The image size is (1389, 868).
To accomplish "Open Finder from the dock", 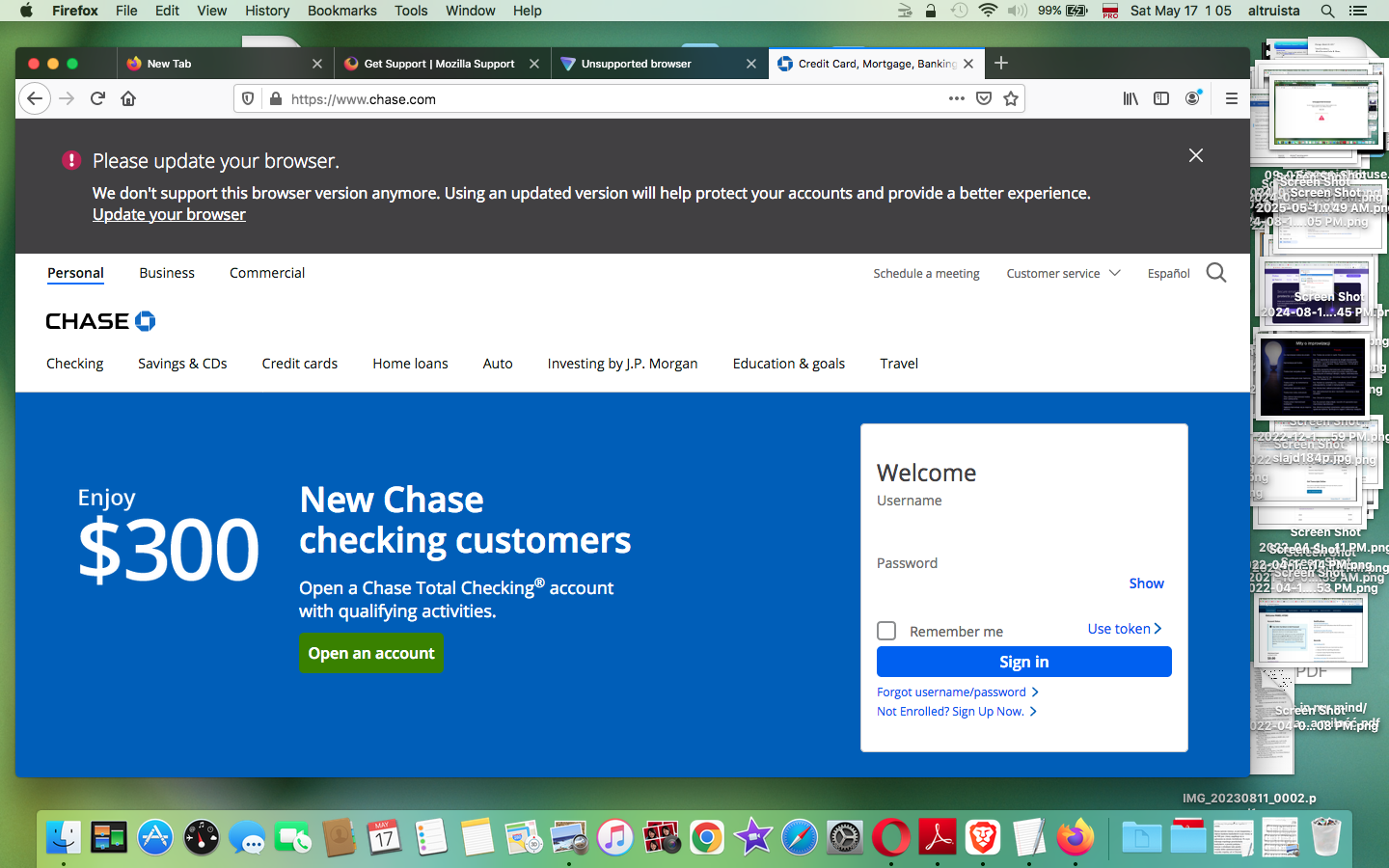I will [x=64, y=837].
